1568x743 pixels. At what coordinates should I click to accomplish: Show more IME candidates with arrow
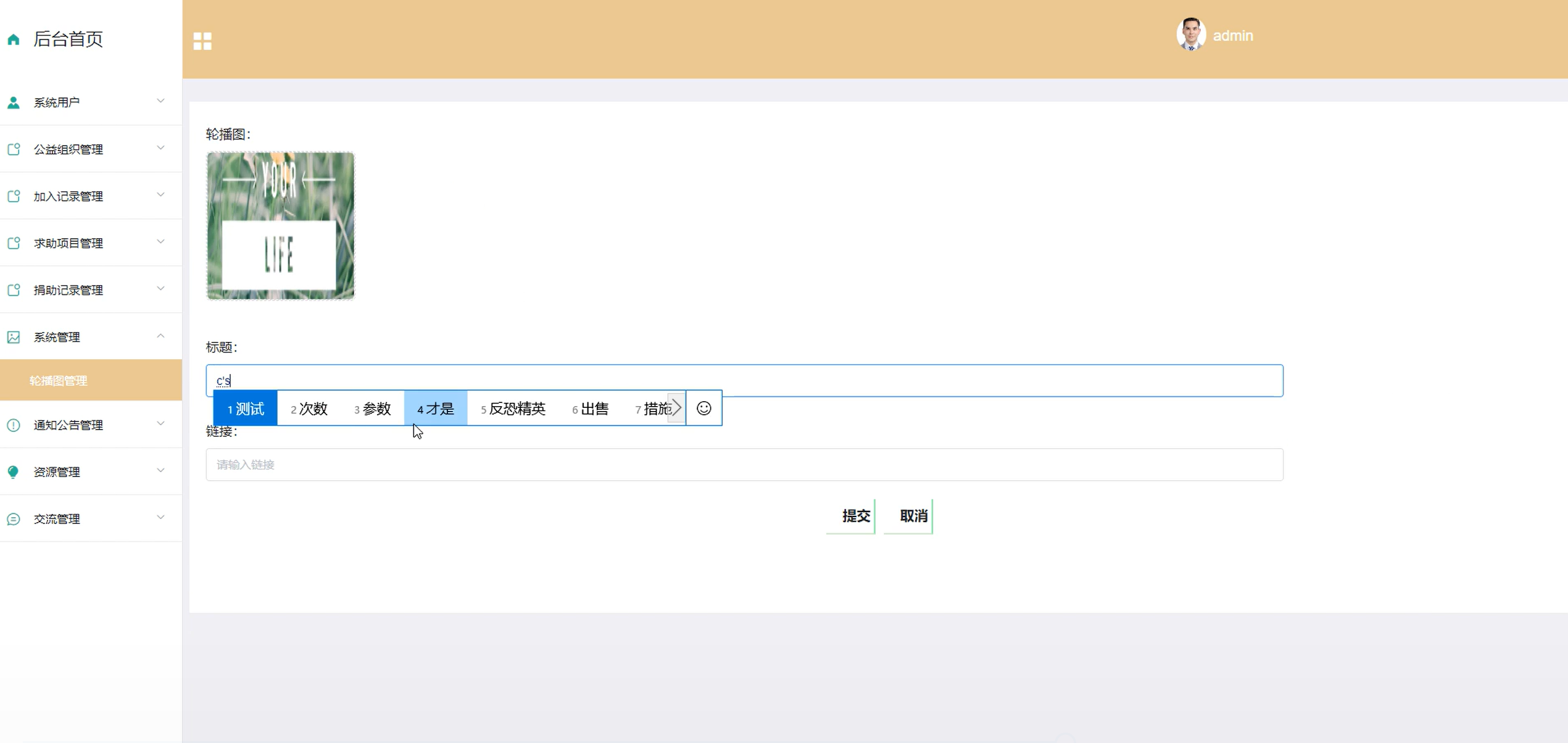pyautogui.click(x=677, y=408)
